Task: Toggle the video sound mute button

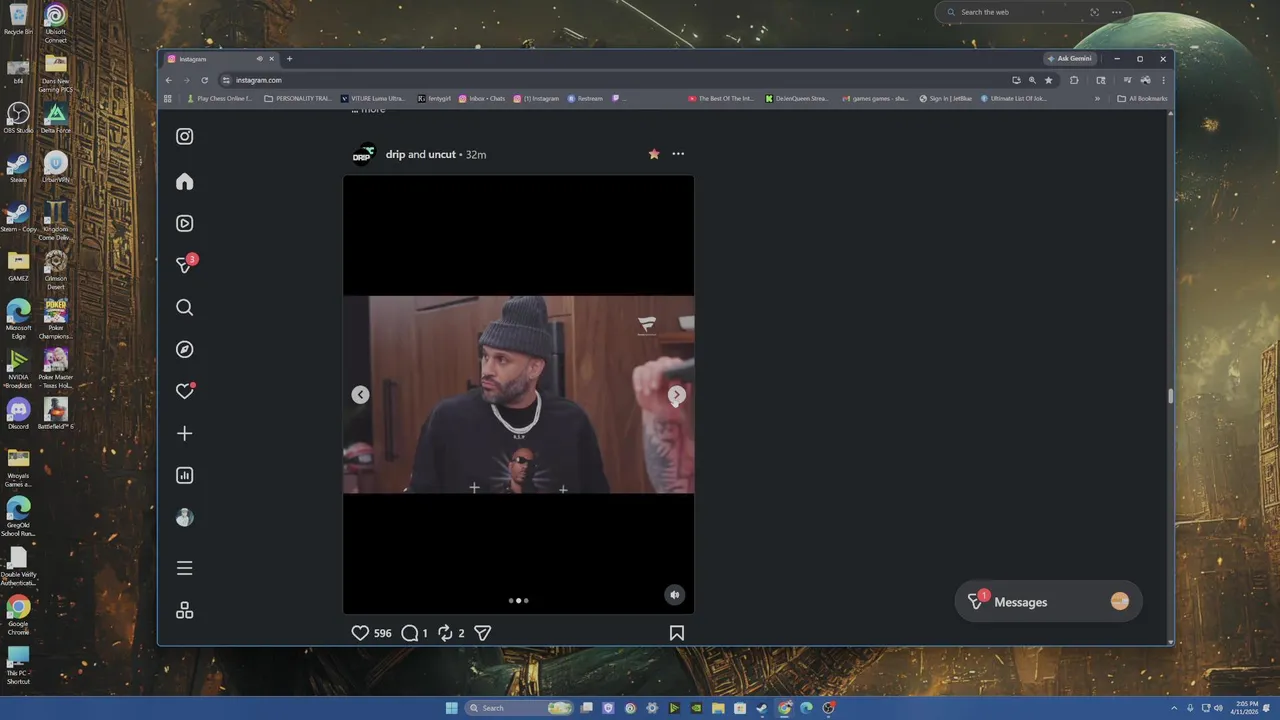Action: click(x=674, y=595)
